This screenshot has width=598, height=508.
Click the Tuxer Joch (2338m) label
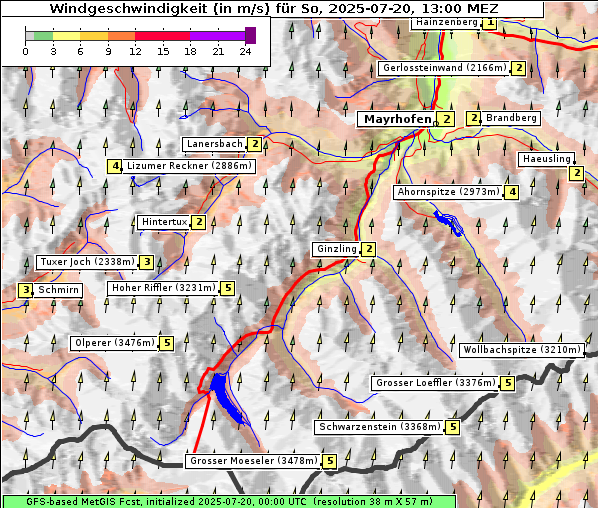click(87, 262)
